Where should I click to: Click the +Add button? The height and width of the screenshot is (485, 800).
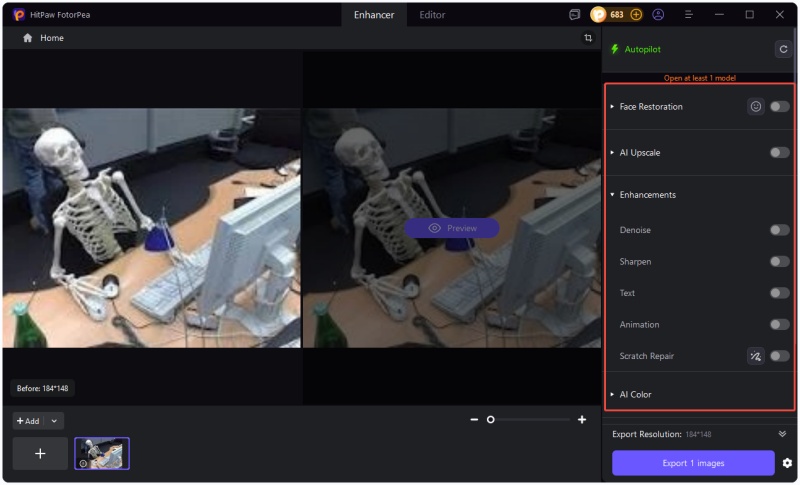[28, 421]
